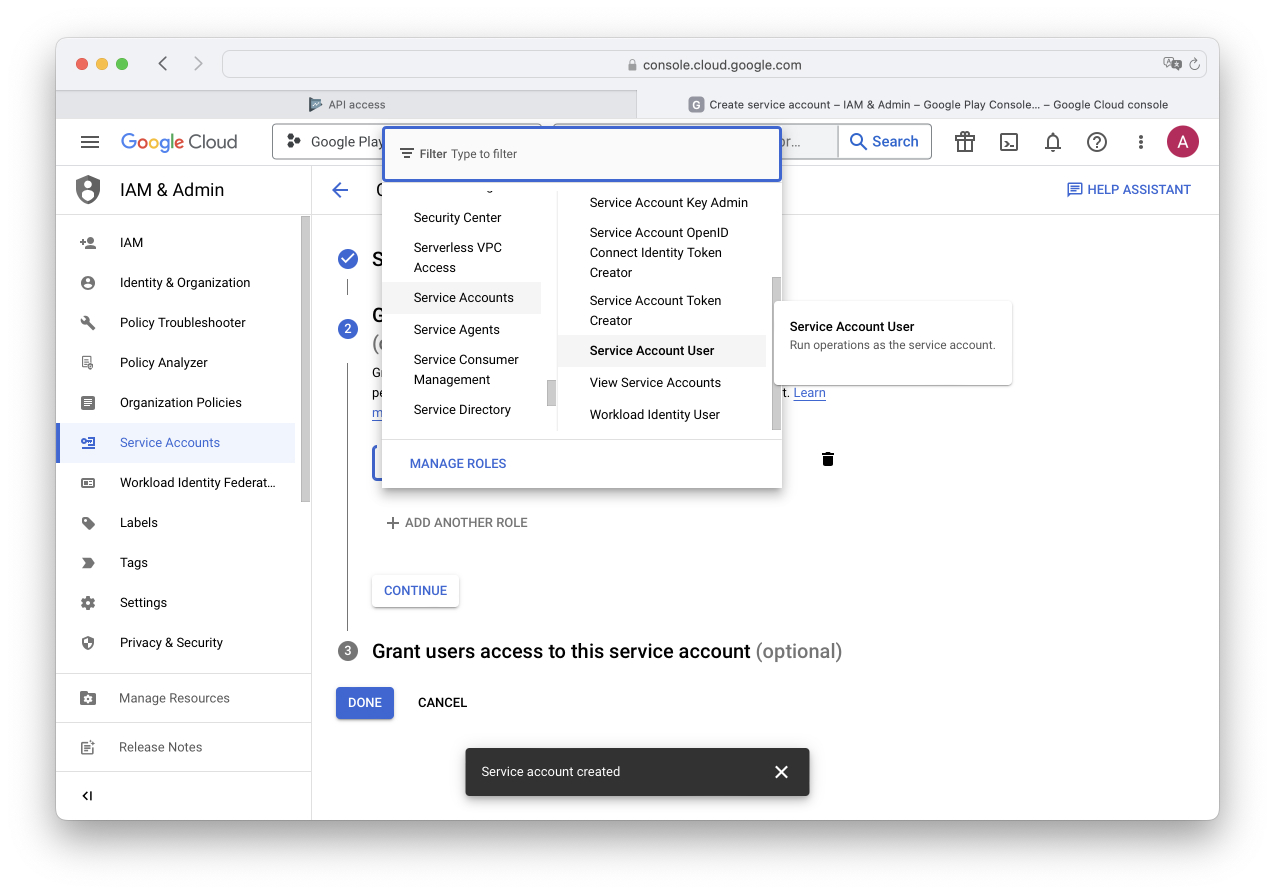The width and height of the screenshot is (1275, 894).
Task: Click the translate icon in address bar
Action: [x=1172, y=64]
